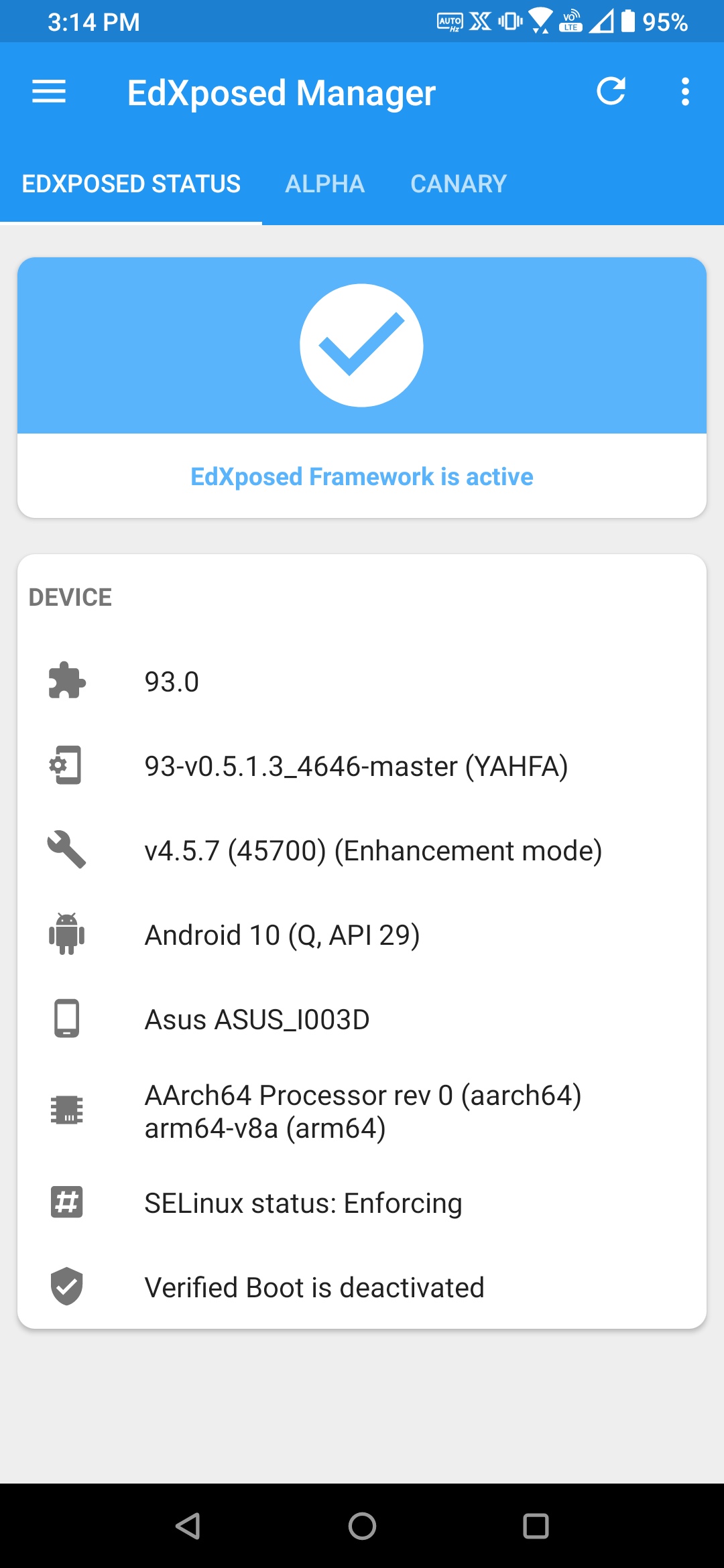Tap the Android 10 API entry
The width and height of the screenshot is (724, 1568).
(x=282, y=934)
